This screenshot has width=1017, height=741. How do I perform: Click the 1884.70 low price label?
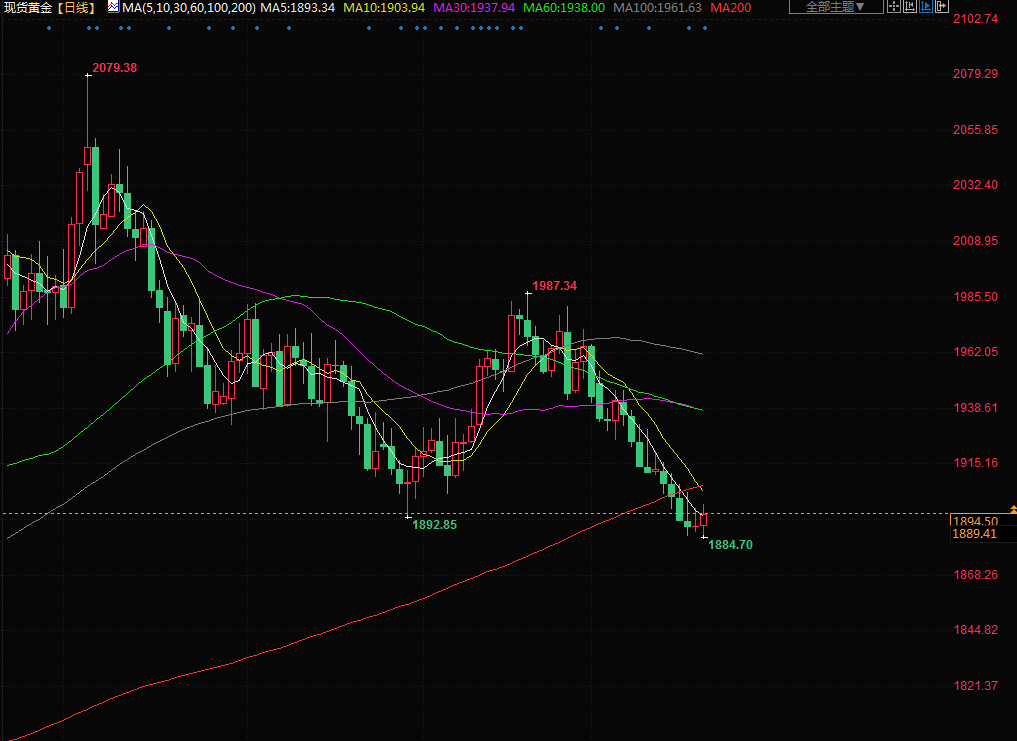coord(730,545)
